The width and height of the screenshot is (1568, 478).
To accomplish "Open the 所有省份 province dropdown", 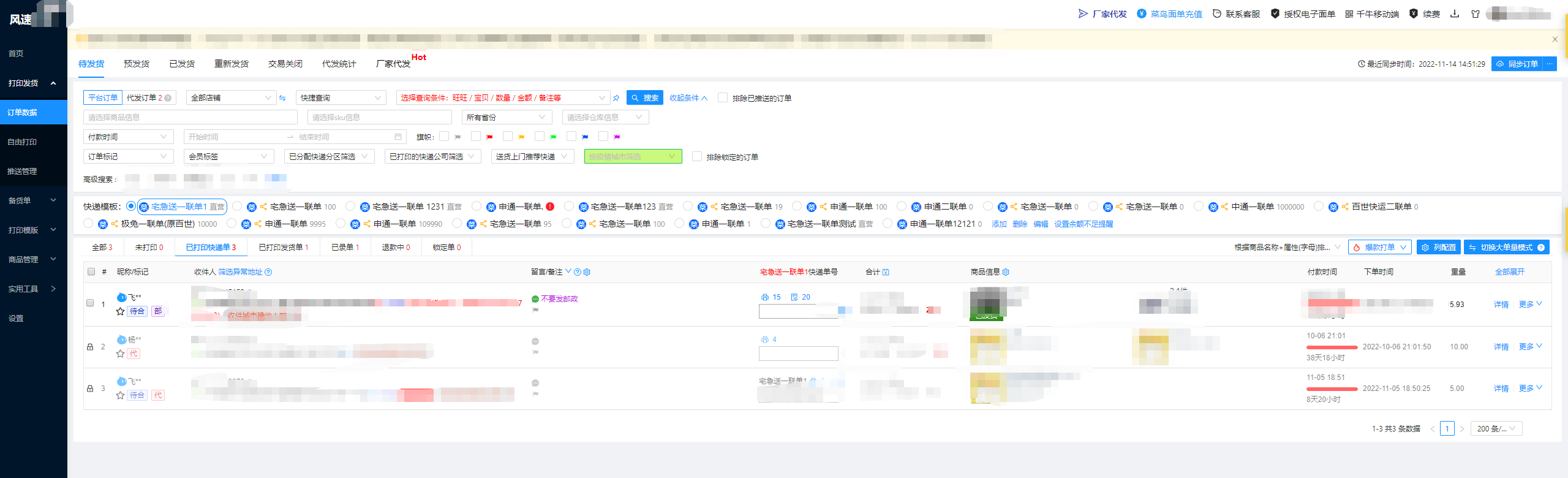I will [x=507, y=118].
